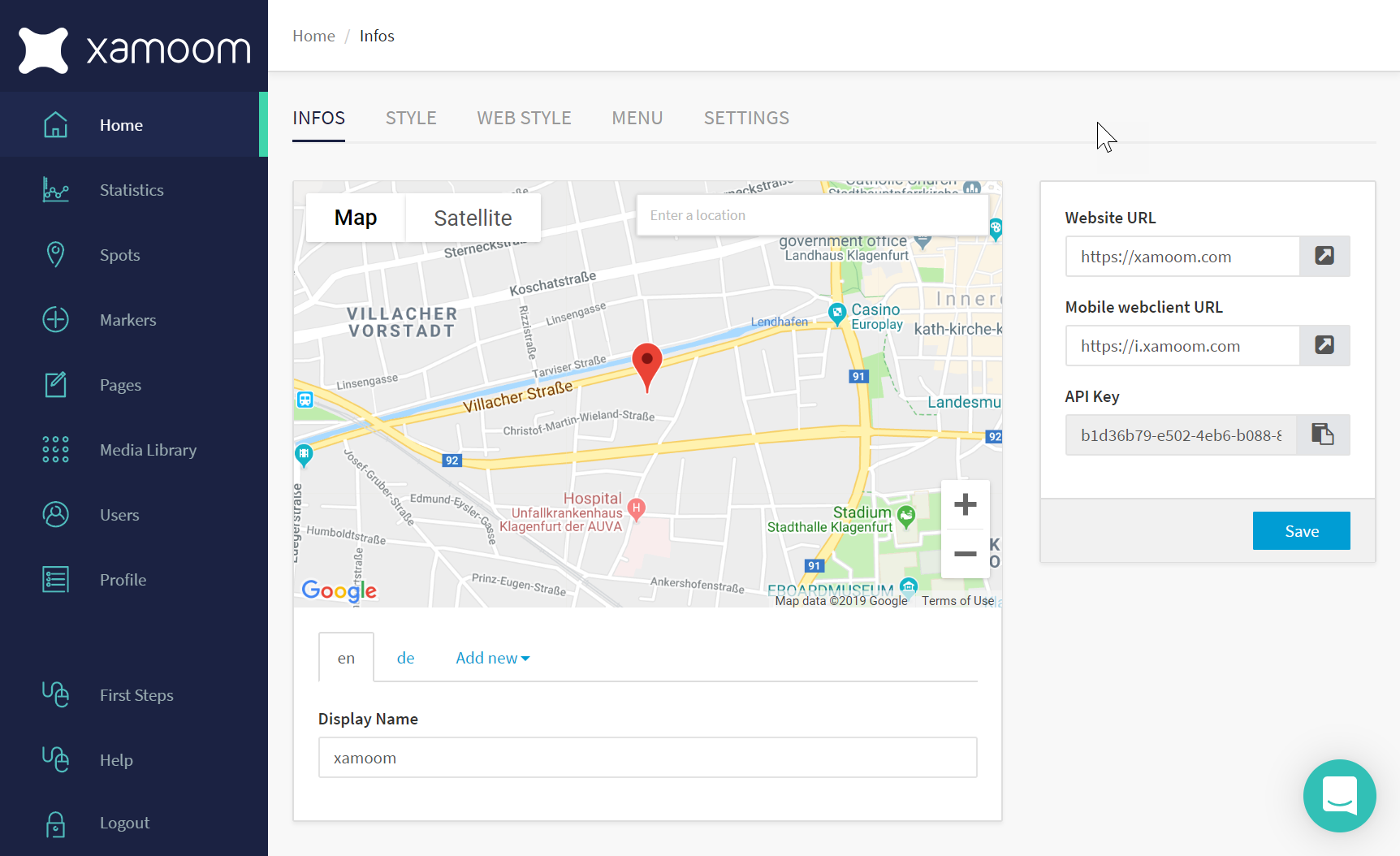Switch map to Satellite view
Image resolution: width=1400 pixels, height=856 pixels.
(x=473, y=218)
